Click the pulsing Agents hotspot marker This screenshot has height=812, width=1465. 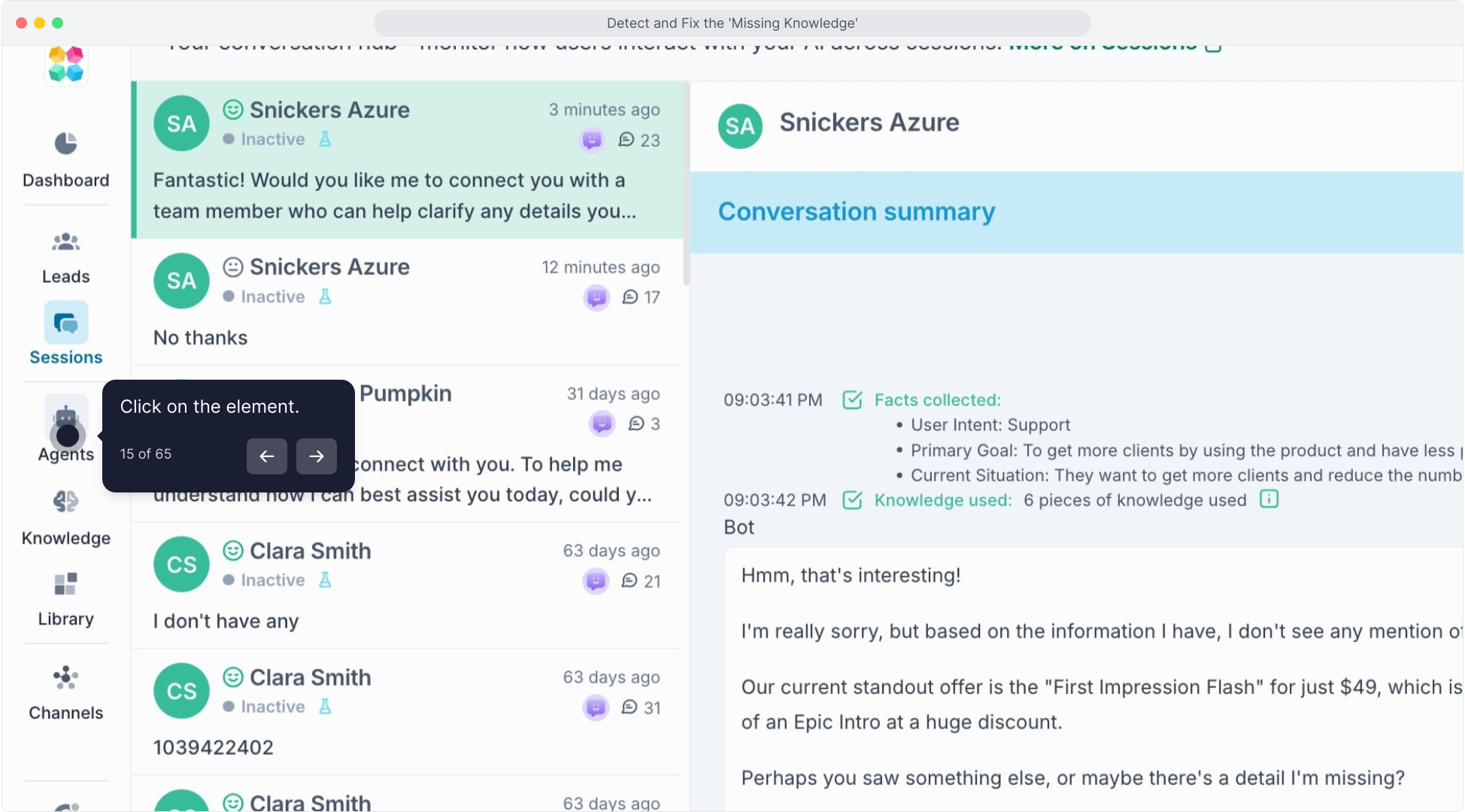68,435
